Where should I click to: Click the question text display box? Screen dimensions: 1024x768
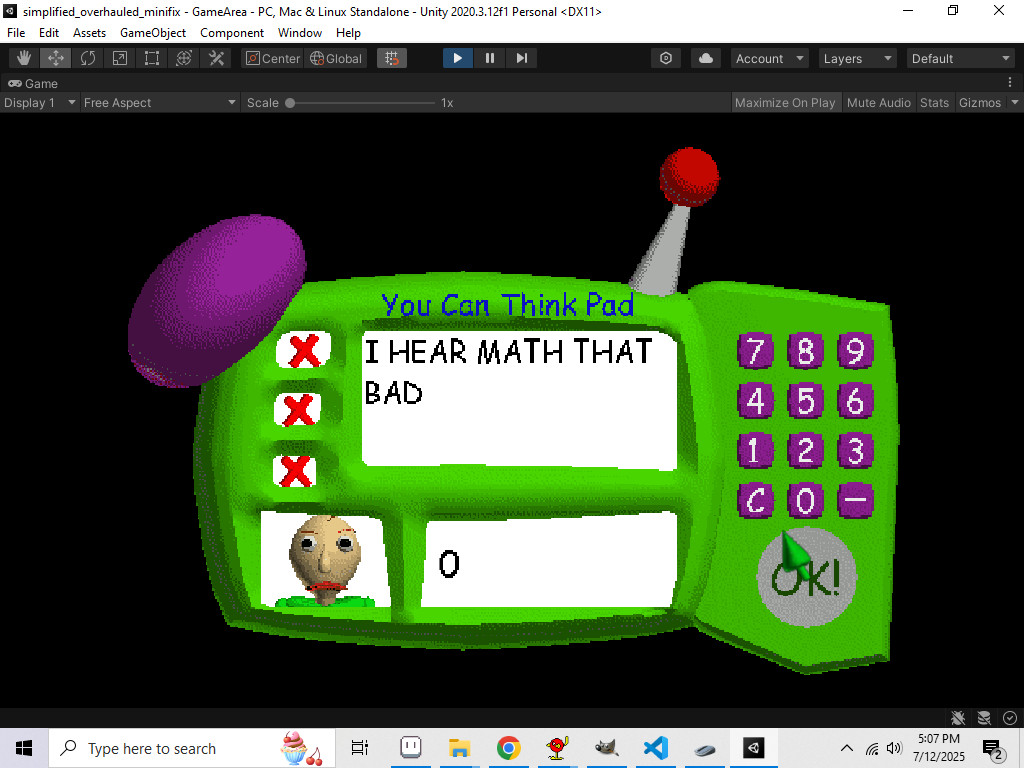point(520,400)
